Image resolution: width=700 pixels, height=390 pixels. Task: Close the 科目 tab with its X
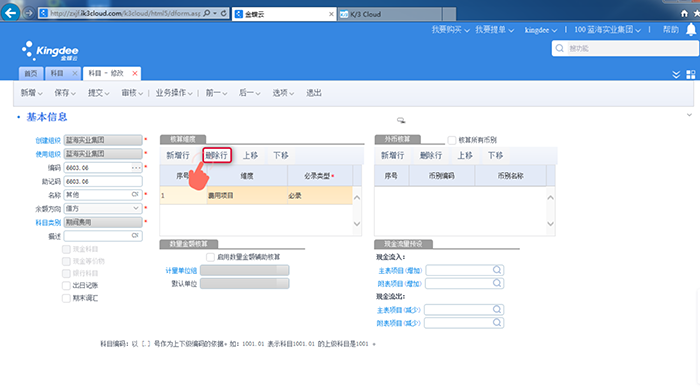(75, 73)
